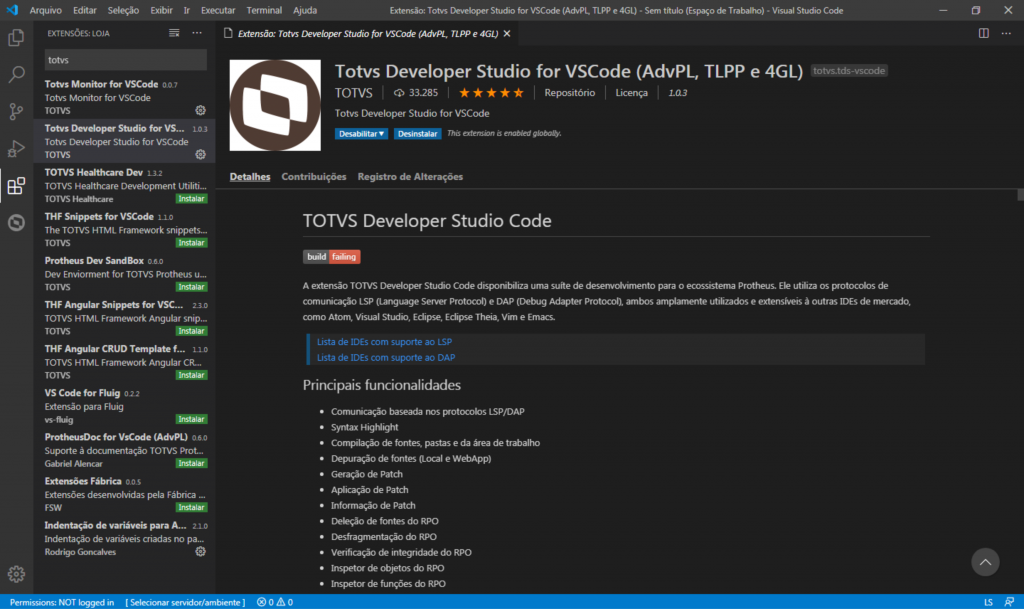Viewport: 1024px width, 609px height.
Task: Install VS Code for Fluig extension
Action: pos(191,419)
